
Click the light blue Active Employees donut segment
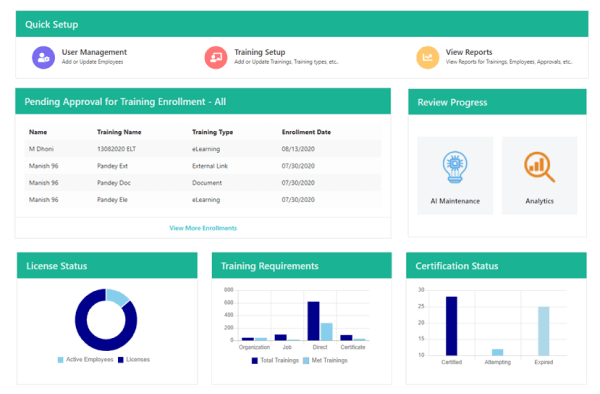click(118, 297)
